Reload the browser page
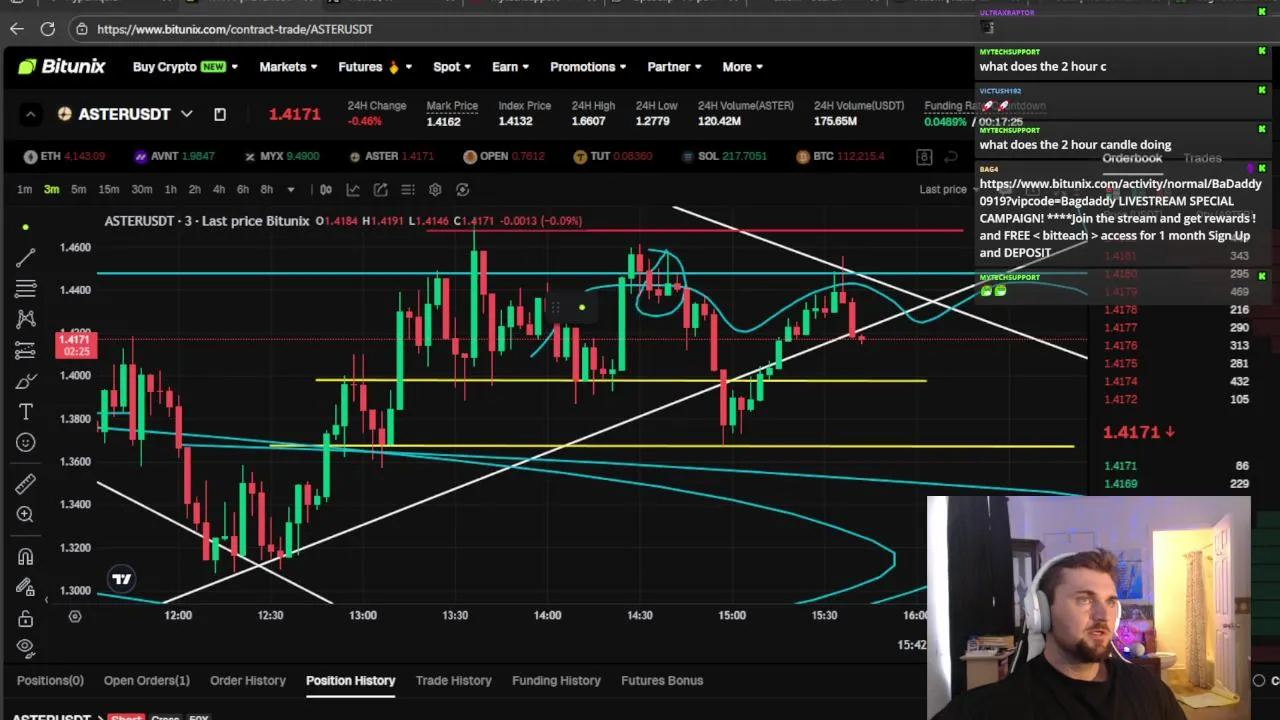1280x720 pixels. 47,29
